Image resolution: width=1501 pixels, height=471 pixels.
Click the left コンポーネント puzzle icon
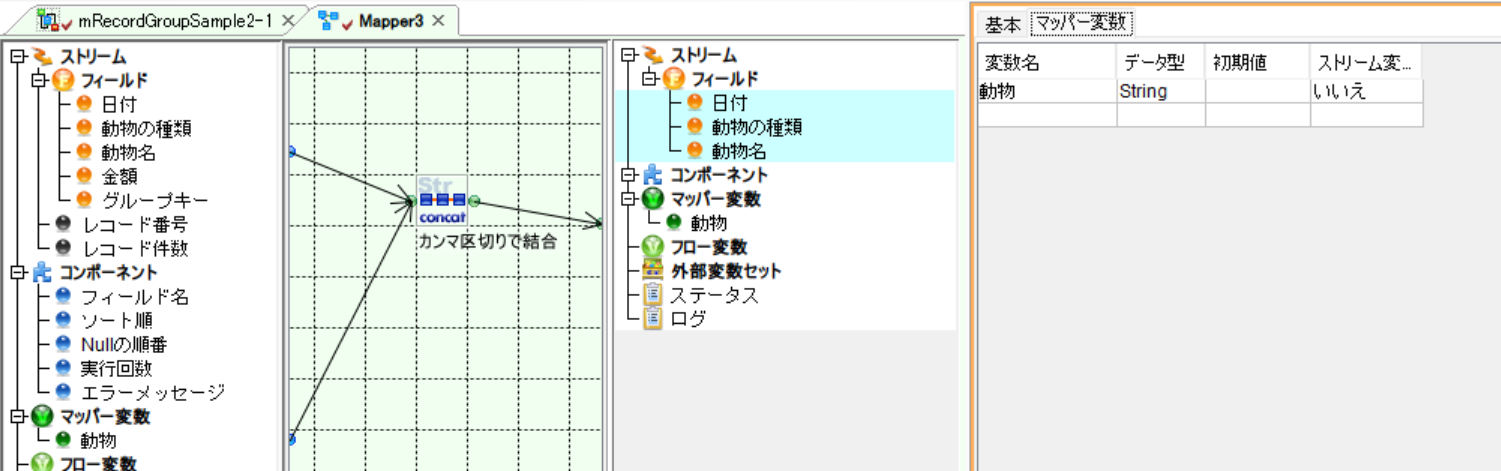[x=41, y=272]
